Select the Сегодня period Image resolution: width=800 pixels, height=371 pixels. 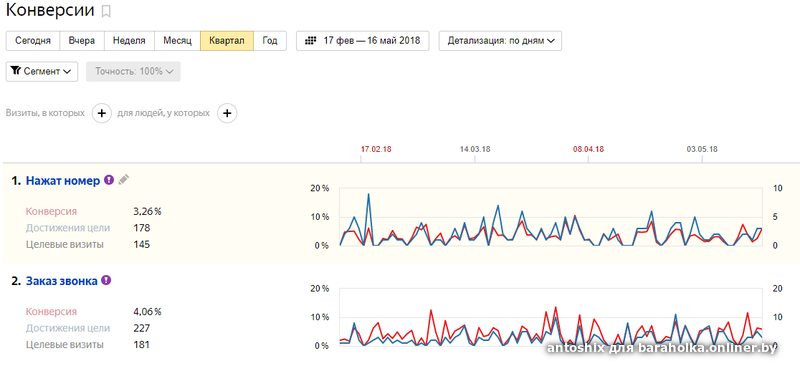[33, 41]
